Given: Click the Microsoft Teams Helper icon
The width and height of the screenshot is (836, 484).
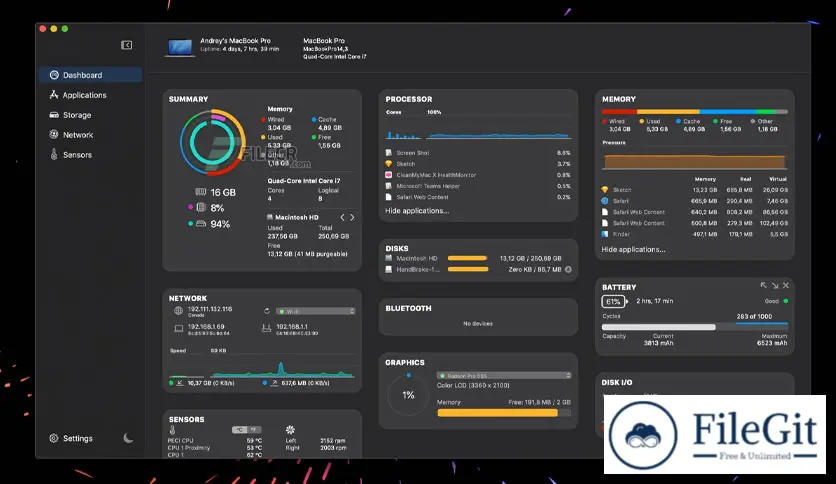Looking at the screenshot, I should 389,186.
